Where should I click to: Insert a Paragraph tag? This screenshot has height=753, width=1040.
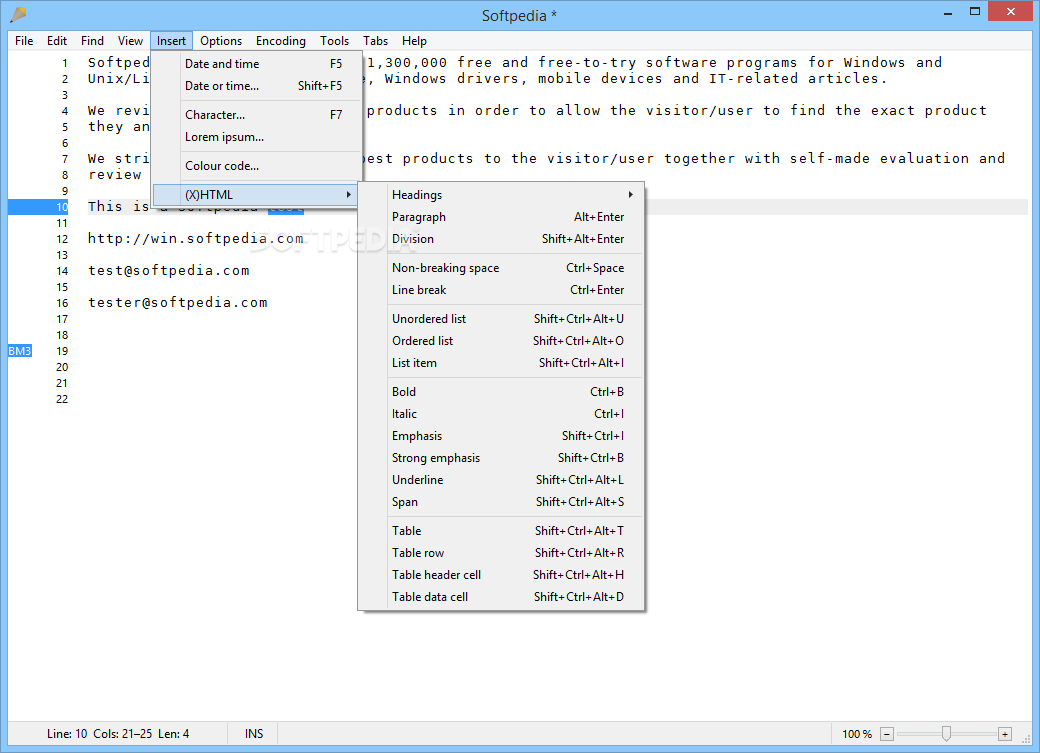(x=501, y=217)
